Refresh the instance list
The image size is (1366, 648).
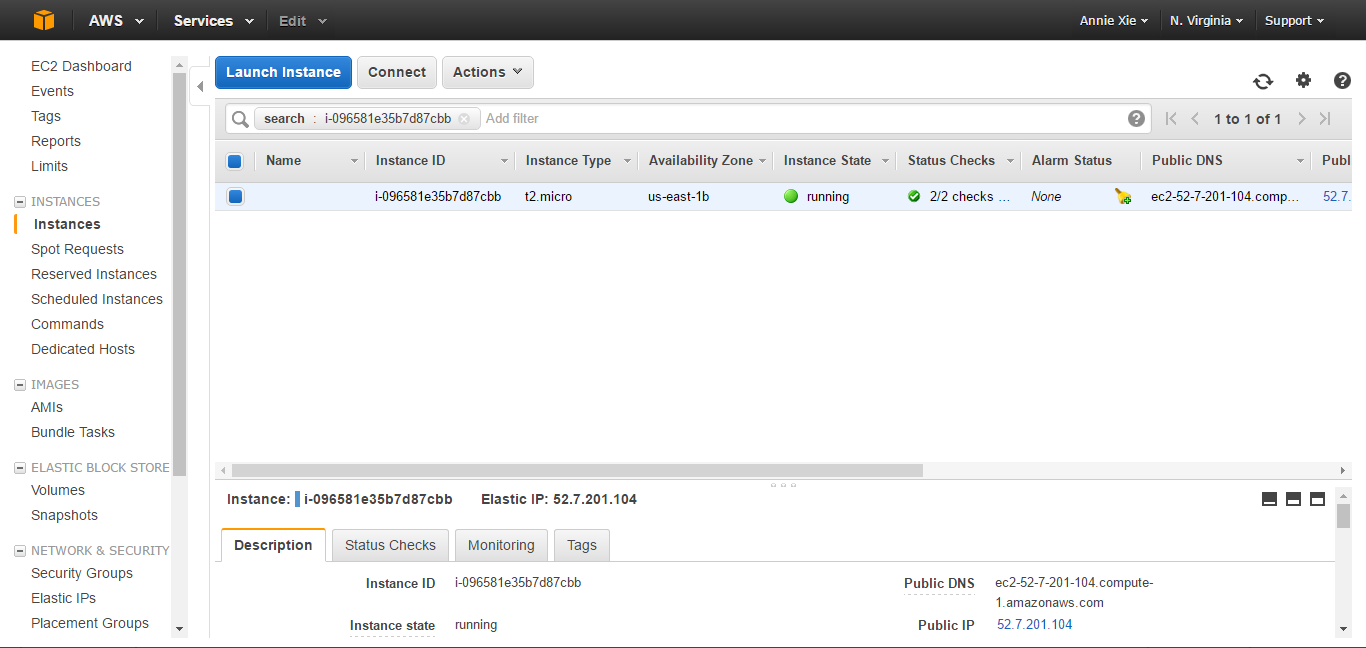click(x=1263, y=81)
